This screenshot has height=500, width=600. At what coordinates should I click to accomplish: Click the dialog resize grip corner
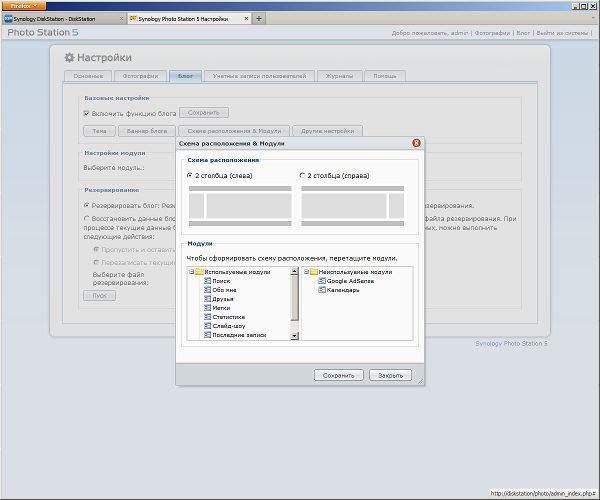click(421, 381)
